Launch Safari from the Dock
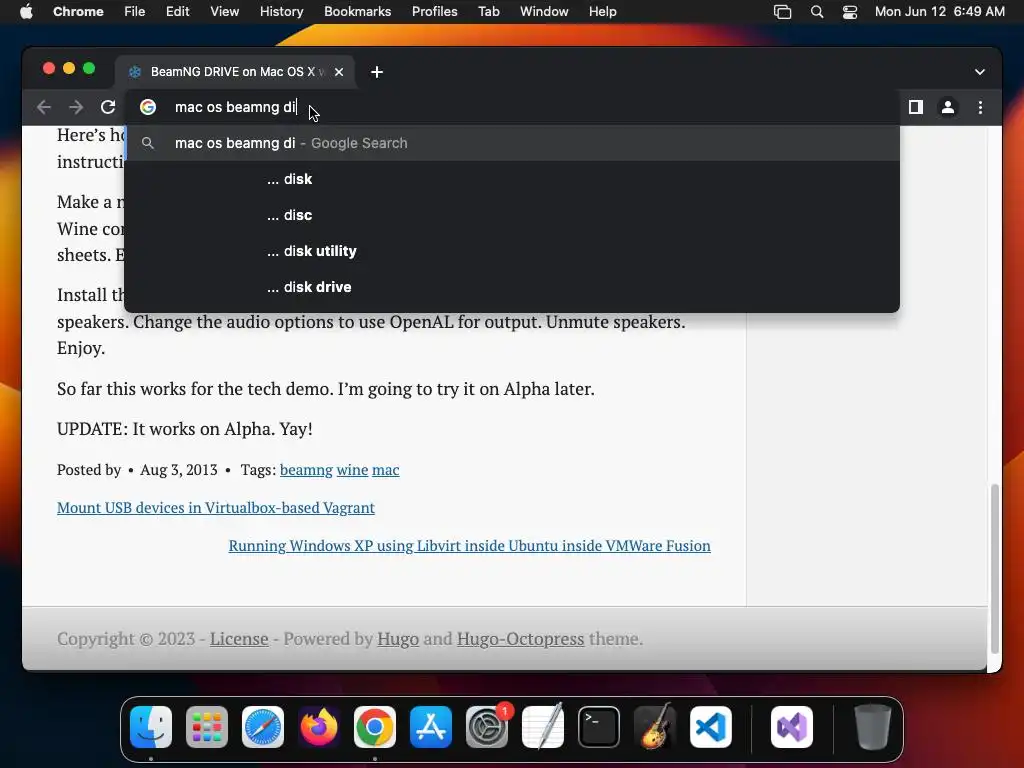 click(x=263, y=727)
